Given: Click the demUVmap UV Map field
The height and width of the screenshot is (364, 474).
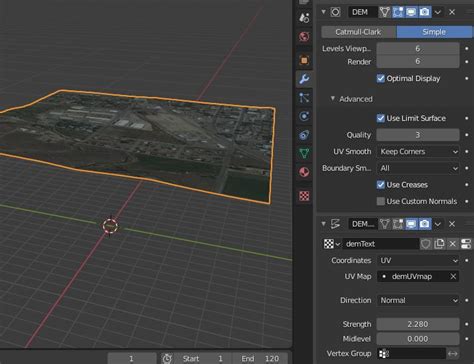Looking at the screenshot, I should click(418, 276).
